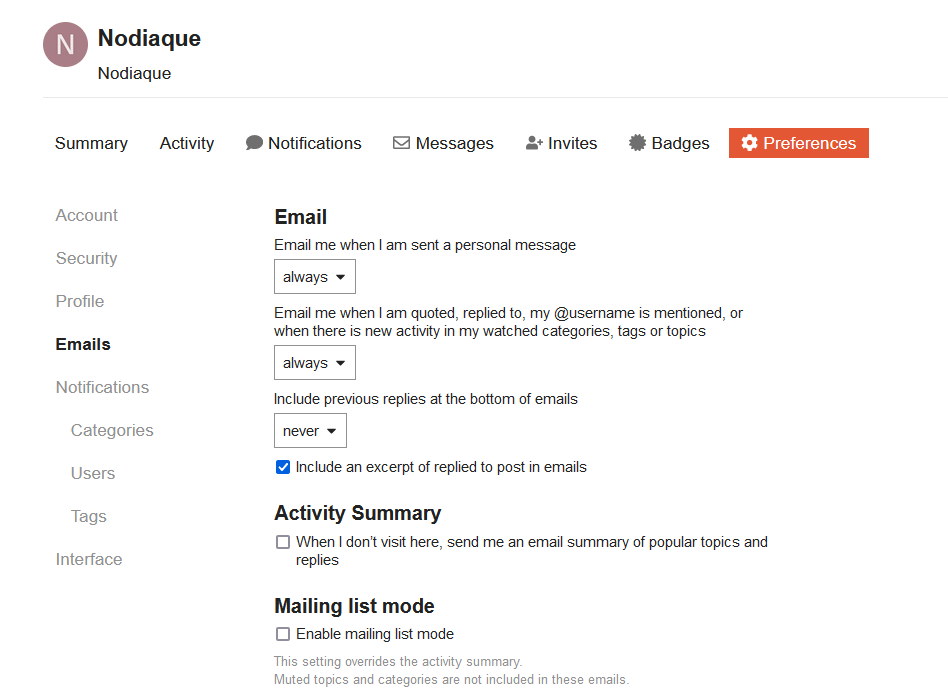The width and height of the screenshot is (948, 700).
Task: Open the quoted or mentioned email dropdown
Action: (x=314, y=363)
